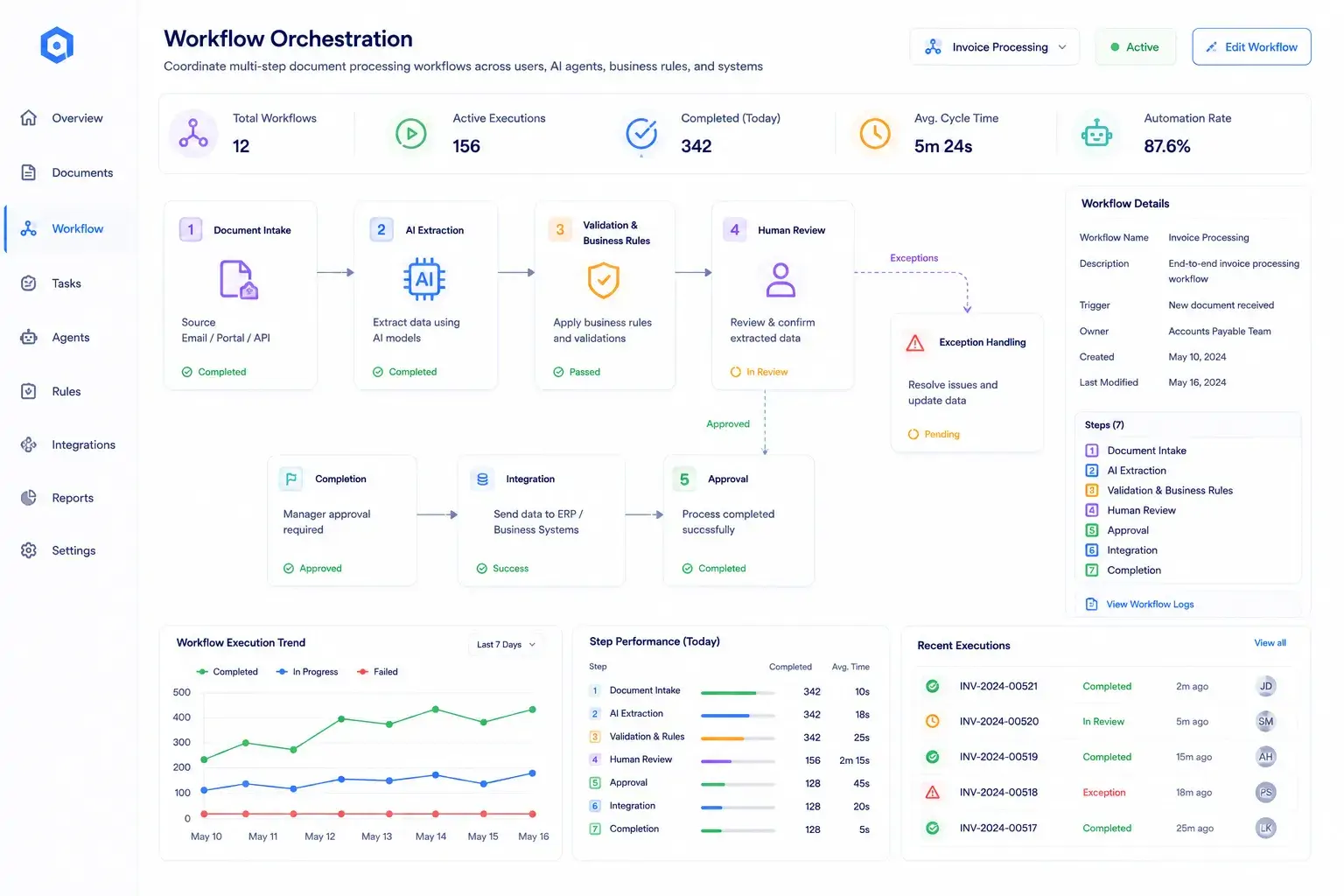Select Completion in Steps list
This screenshot has height=896, width=1344.
[1123, 570]
